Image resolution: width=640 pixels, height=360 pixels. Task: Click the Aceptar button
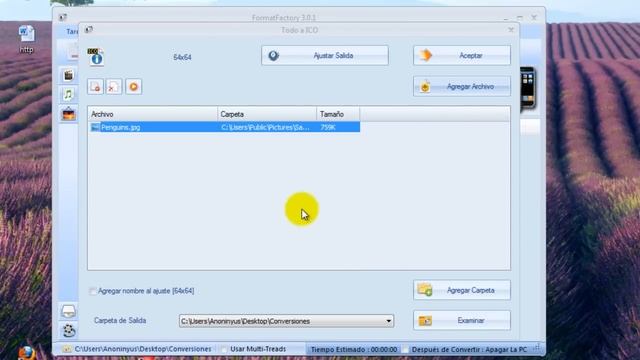(462, 56)
